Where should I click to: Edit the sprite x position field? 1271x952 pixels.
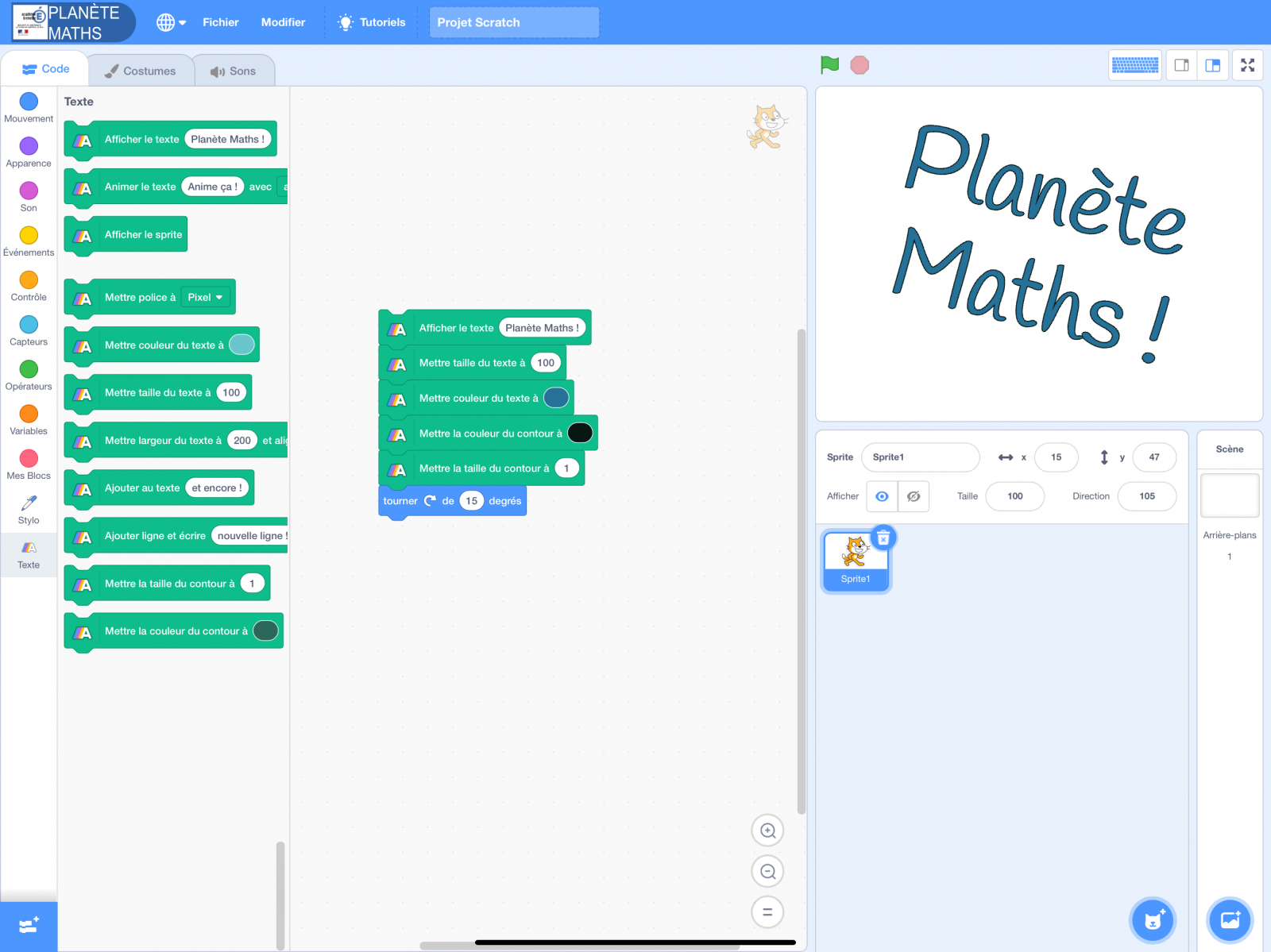tap(1057, 457)
